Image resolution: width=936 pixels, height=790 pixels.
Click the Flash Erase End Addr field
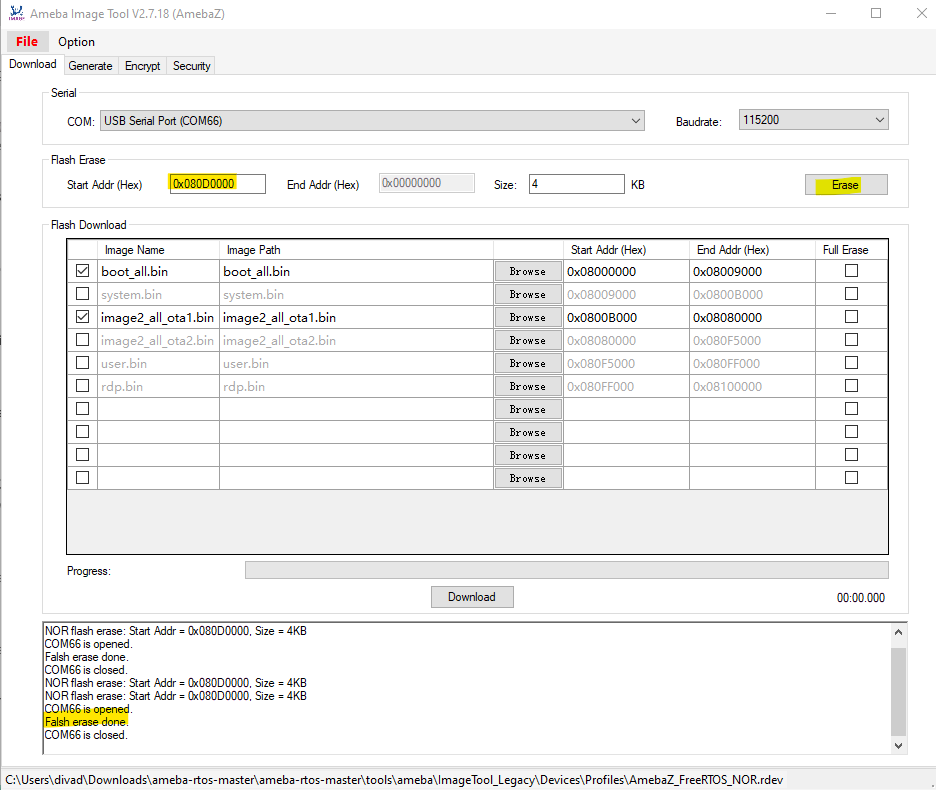pyautogui.click(x=426, y=183)
